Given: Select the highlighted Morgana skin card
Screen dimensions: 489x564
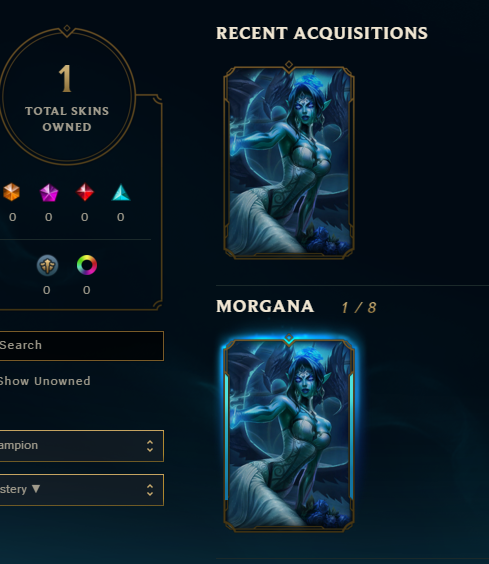Looking at the screenshot, I should tap(289, 436).
